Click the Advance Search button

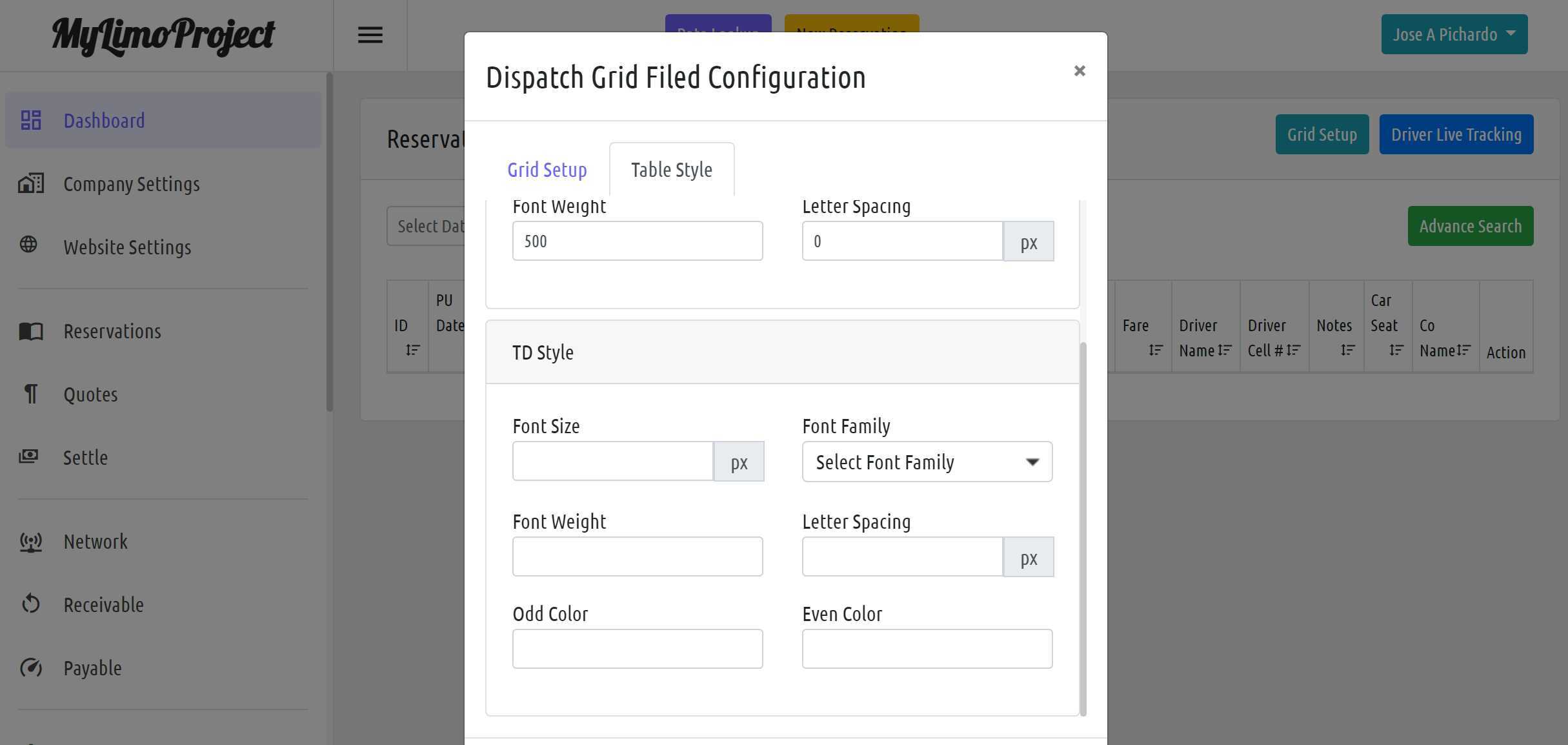tap(1470, 226)
